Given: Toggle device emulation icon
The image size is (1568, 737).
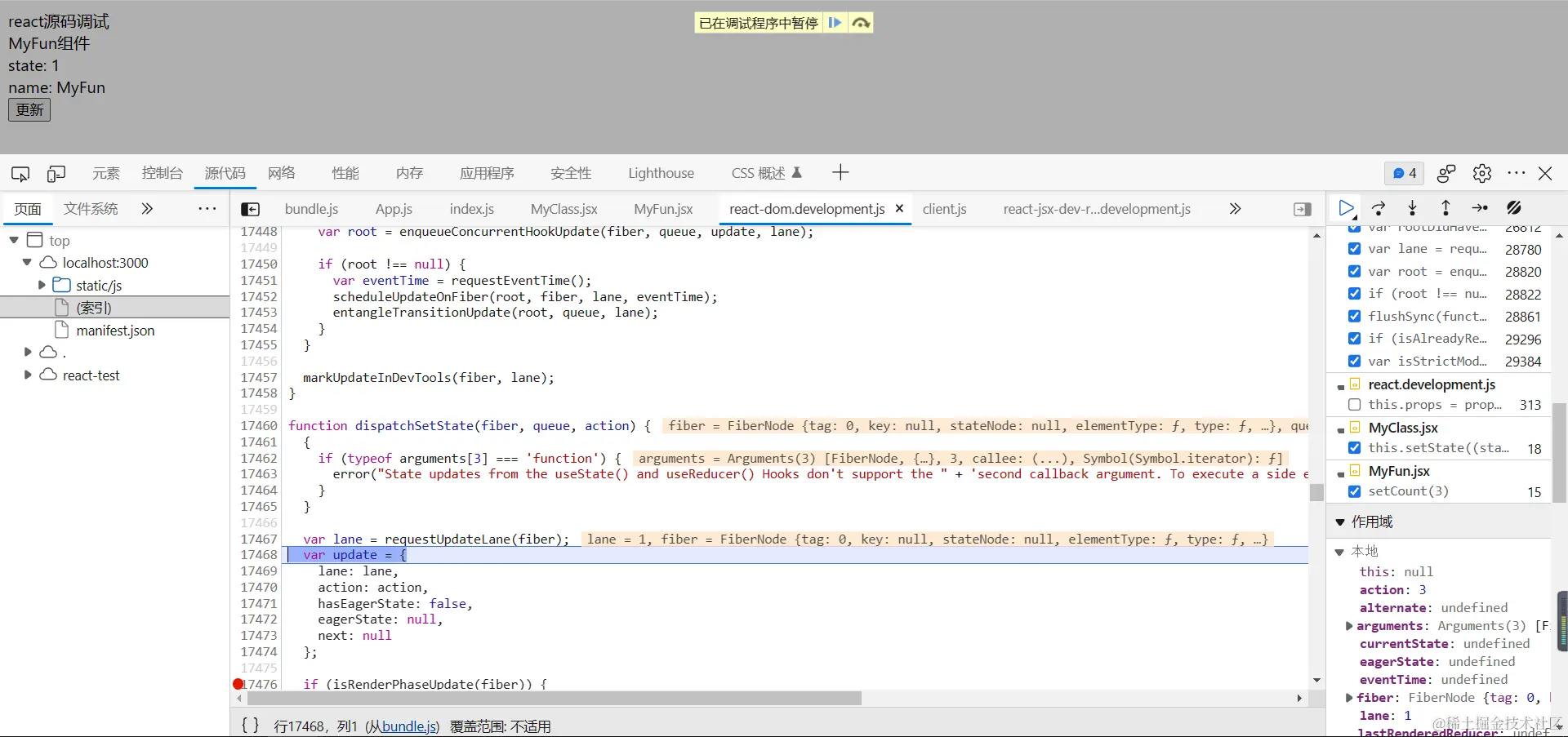Looking at the screenshot, I should 56,173.
